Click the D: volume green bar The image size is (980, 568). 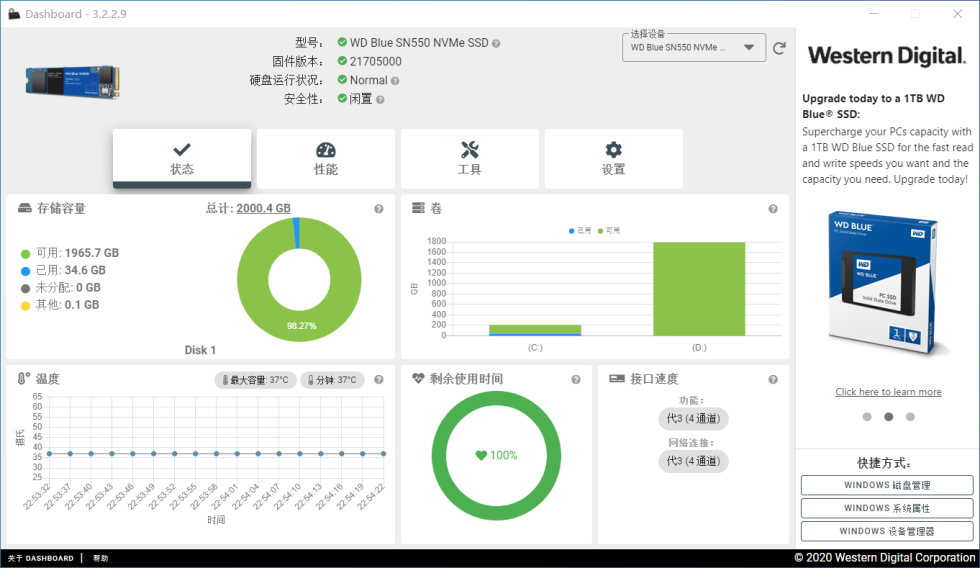point(699,289)
